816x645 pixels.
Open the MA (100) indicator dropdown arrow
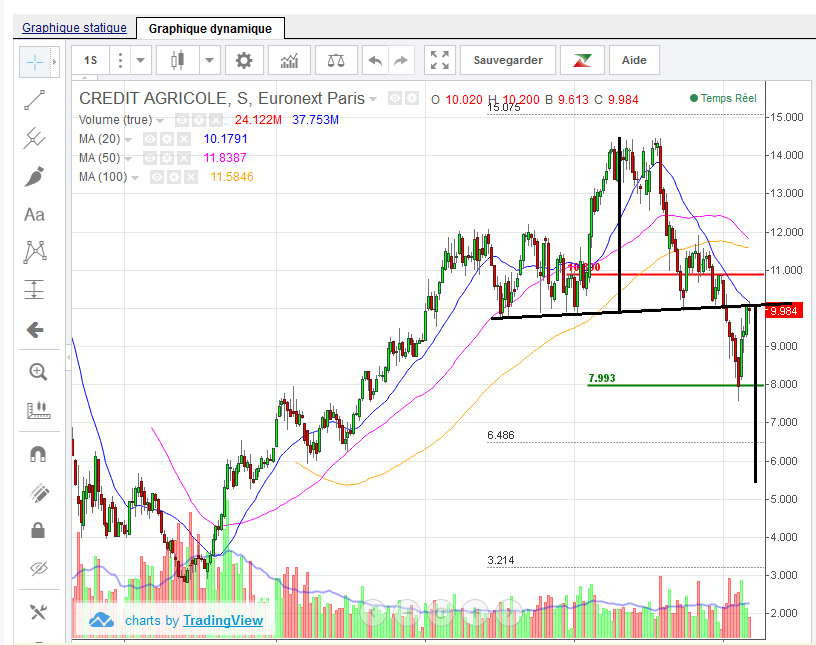pyautogui.click(x=134, y=177)
